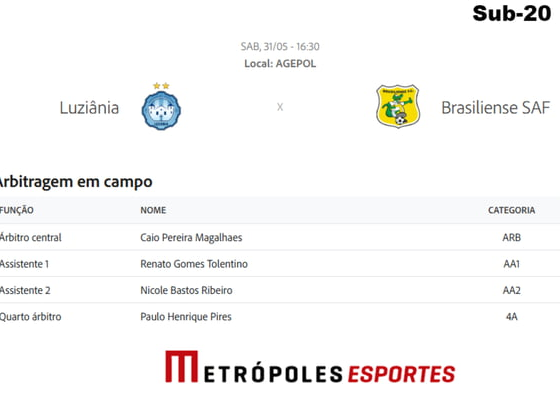The image size is (560, 400).
Task: Select assistant Renato Gomes Tolentino
Action: tap(194, 264)
